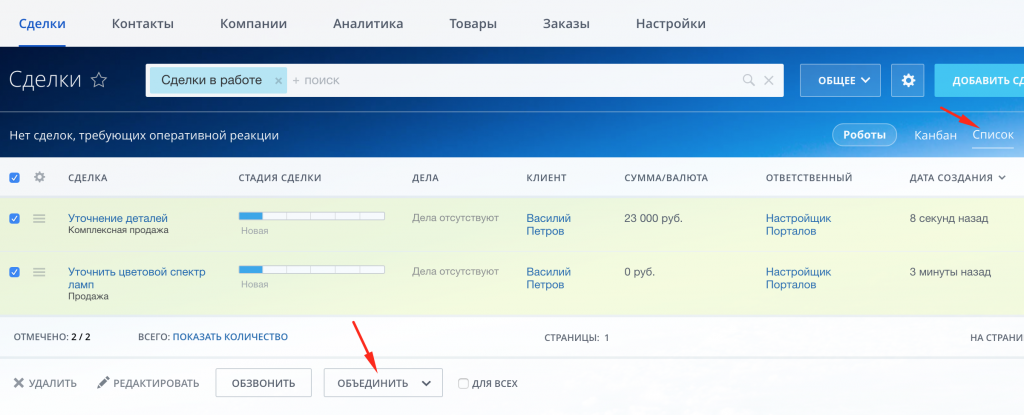Click the search magnifier icon
This screenshot has height=415, width=1024.
pyautogui.click(x=749, y=80)
